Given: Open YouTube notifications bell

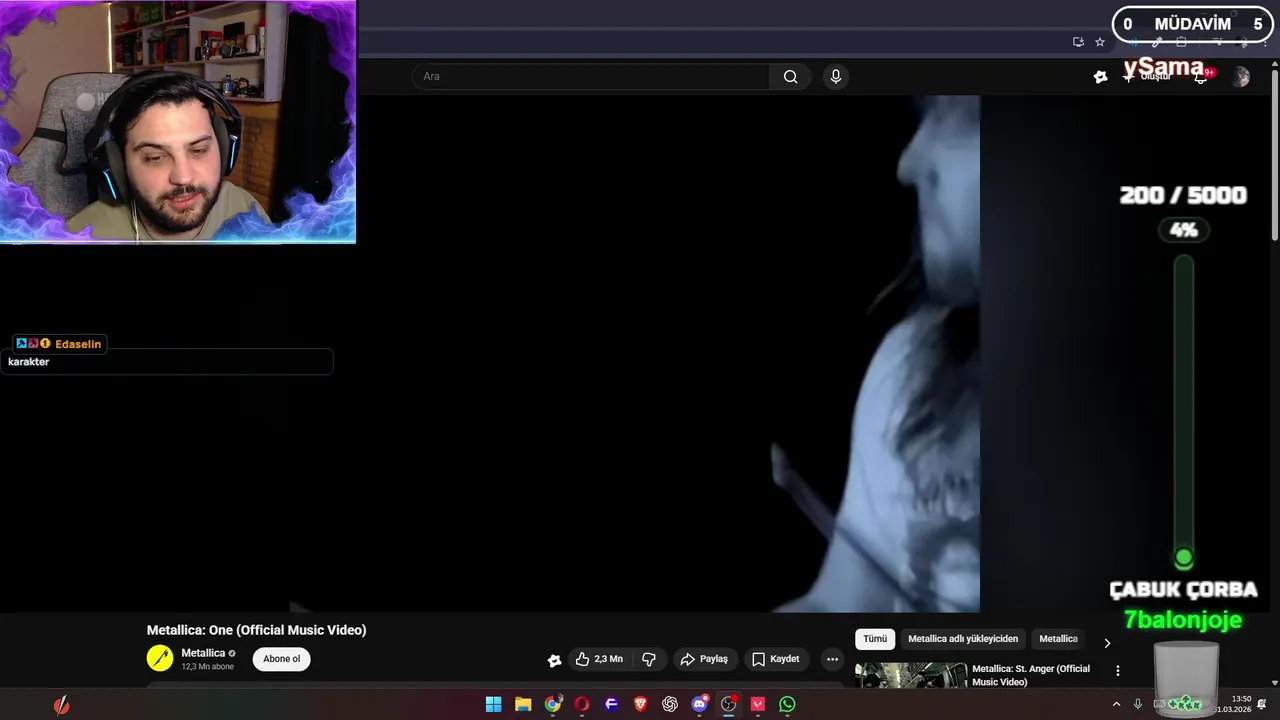Looking at the screenshot, I should pyautogui.click(x=1201, y=77).
